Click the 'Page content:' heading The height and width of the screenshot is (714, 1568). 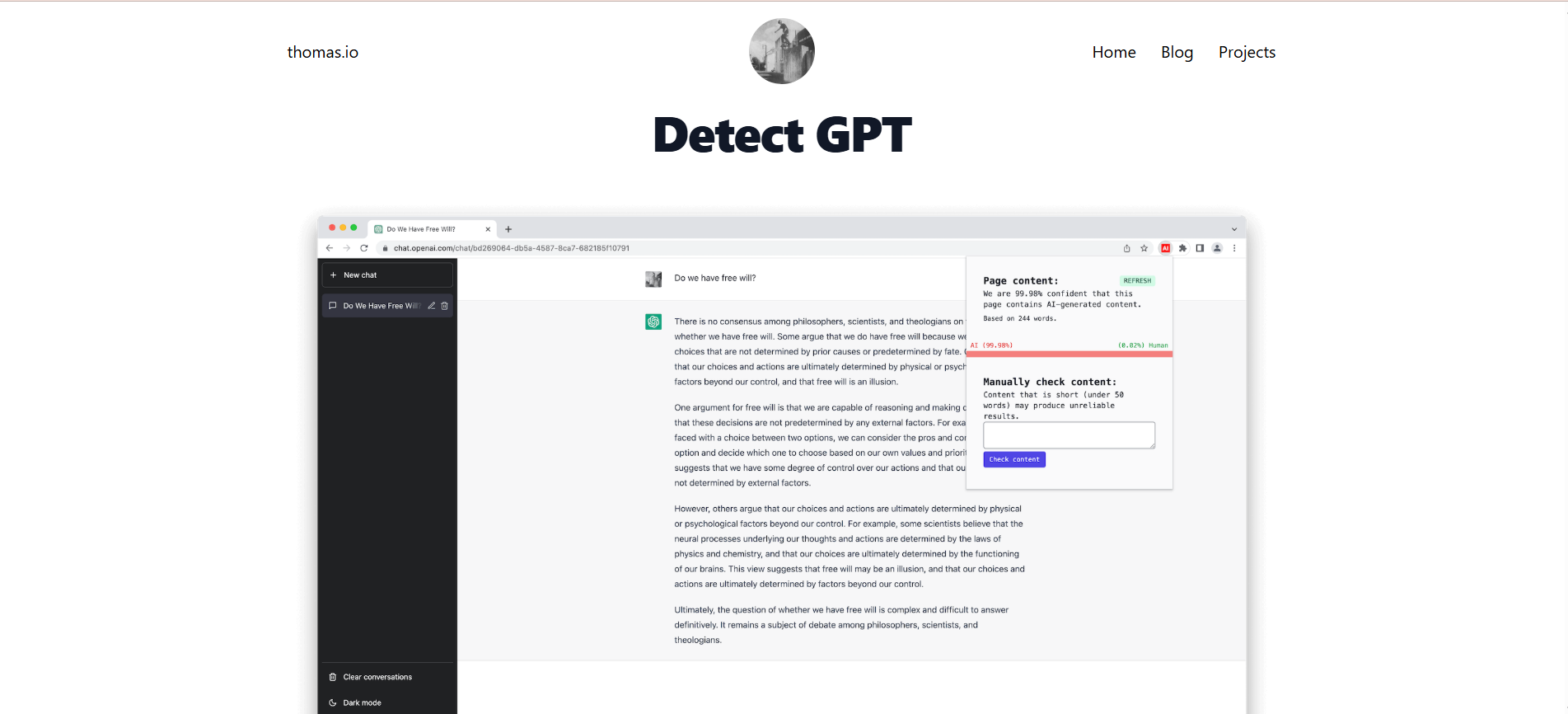pos(1020,281)
